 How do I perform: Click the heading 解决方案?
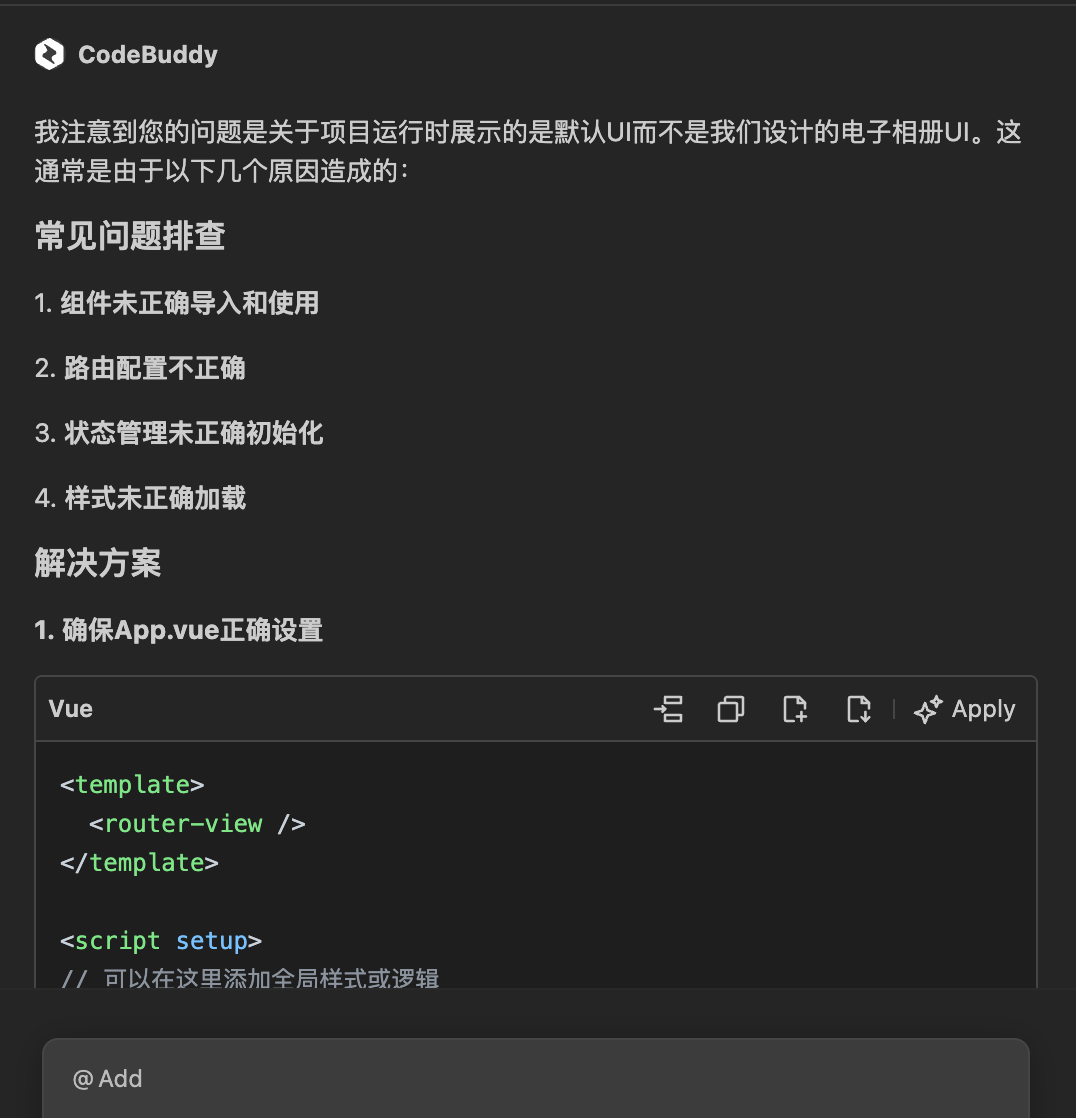pyautogui.click(x=97, y=564)
